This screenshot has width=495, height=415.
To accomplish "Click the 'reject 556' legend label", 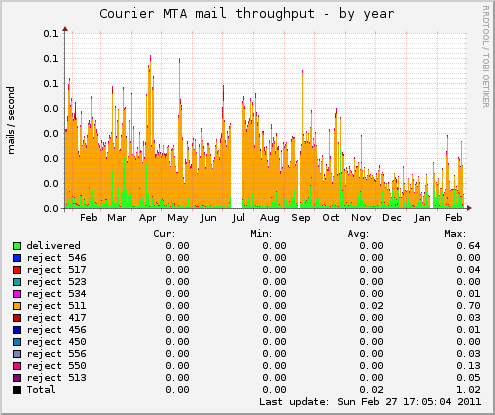I will 56,354.
